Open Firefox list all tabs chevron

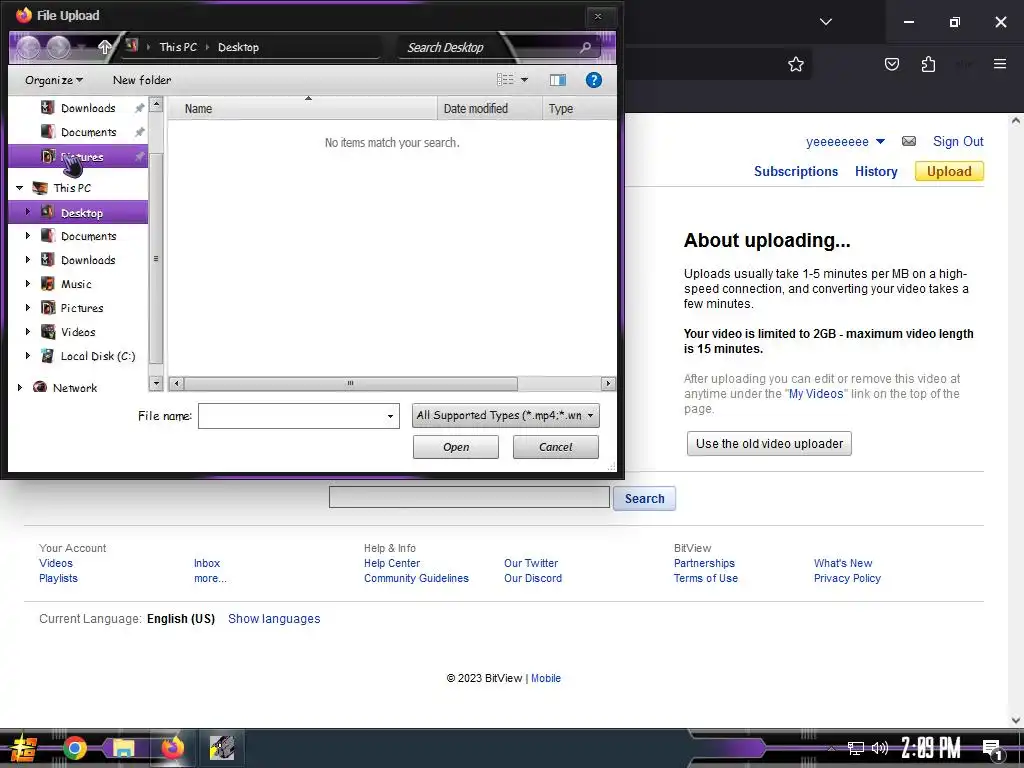click(826, 22)
